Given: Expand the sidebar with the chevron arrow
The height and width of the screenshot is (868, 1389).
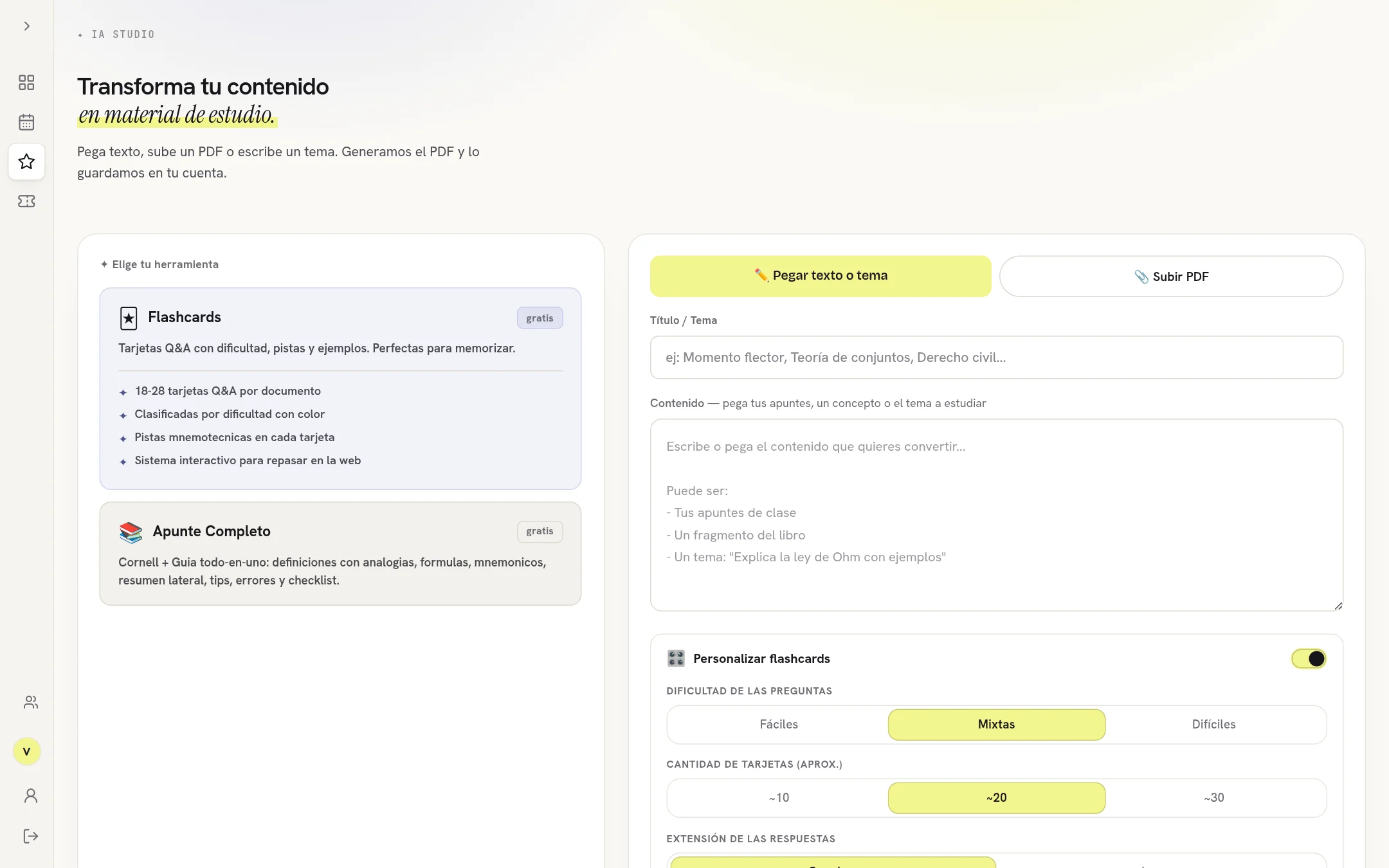Looking at the screenshot, I should point(26,26).
